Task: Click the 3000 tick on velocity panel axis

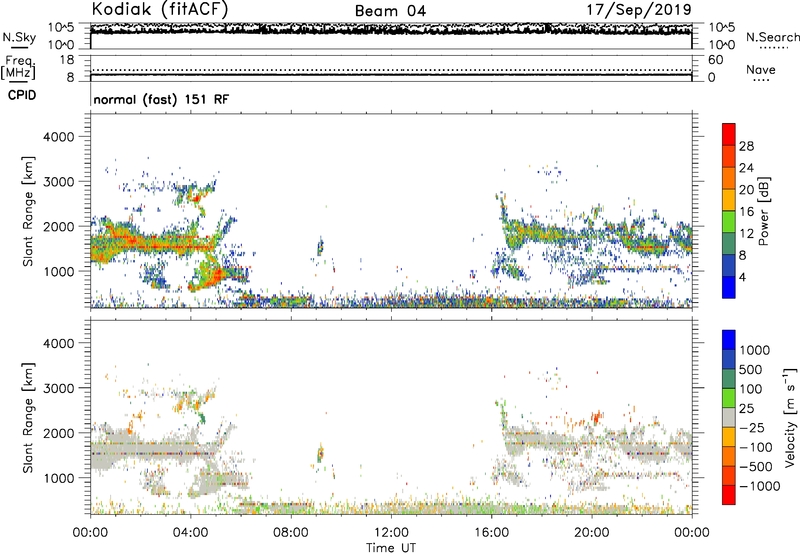Action: tap(58, 388)
